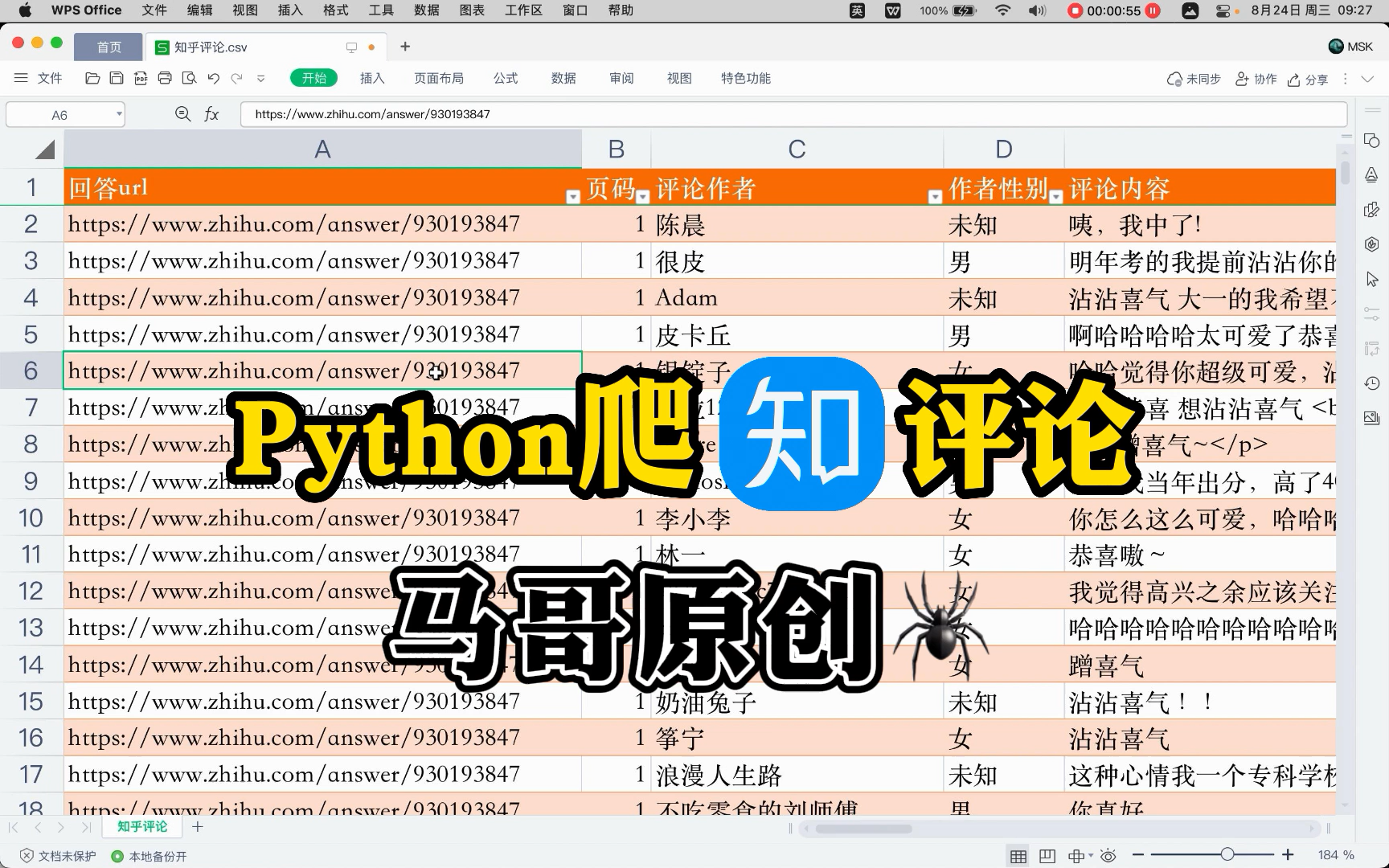Open the 页面布局 ribbon tab
Screen dimensions: 1389x868
(x=439, y=78)
